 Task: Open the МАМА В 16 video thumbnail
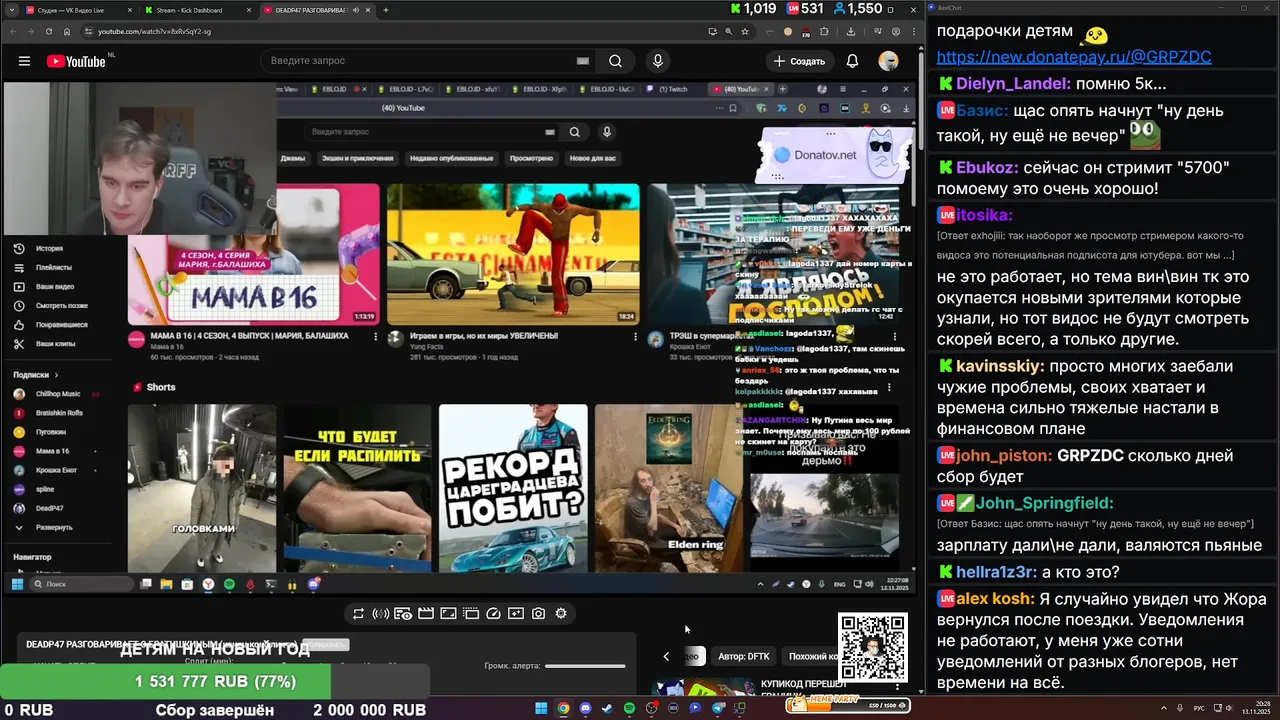(x=254, y=254)
